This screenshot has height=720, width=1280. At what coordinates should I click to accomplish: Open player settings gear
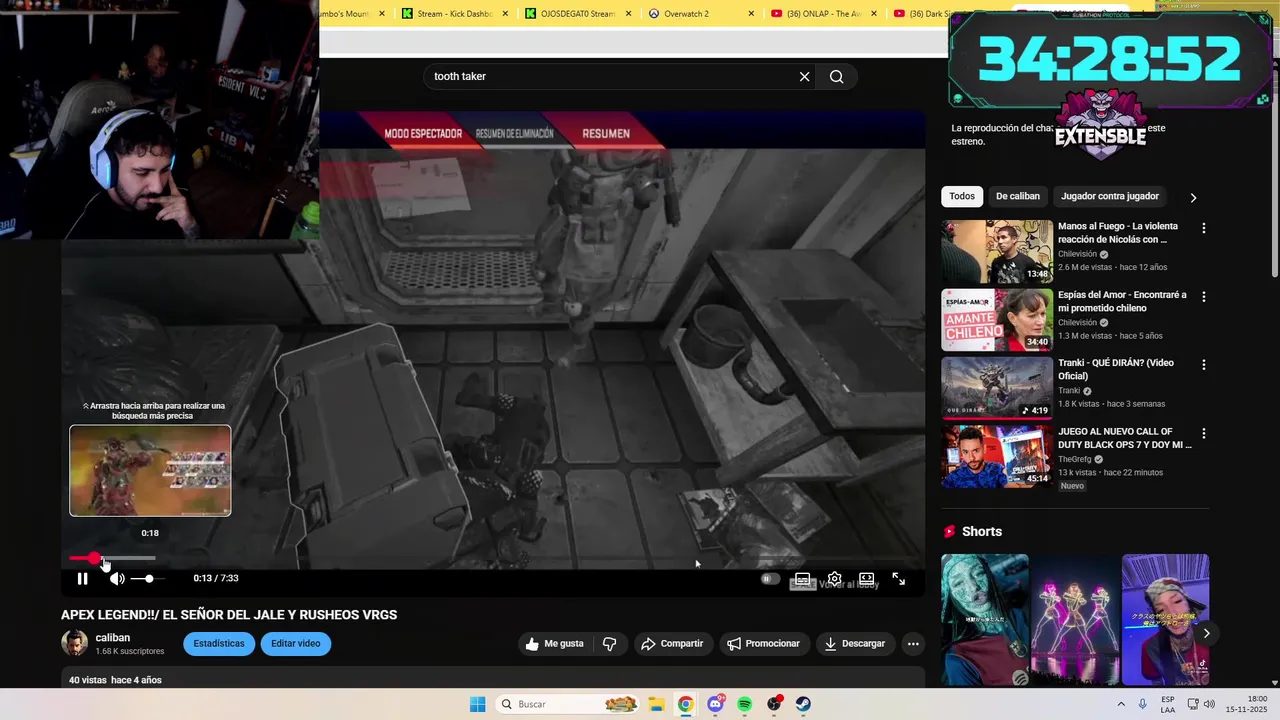click(834, 579)
